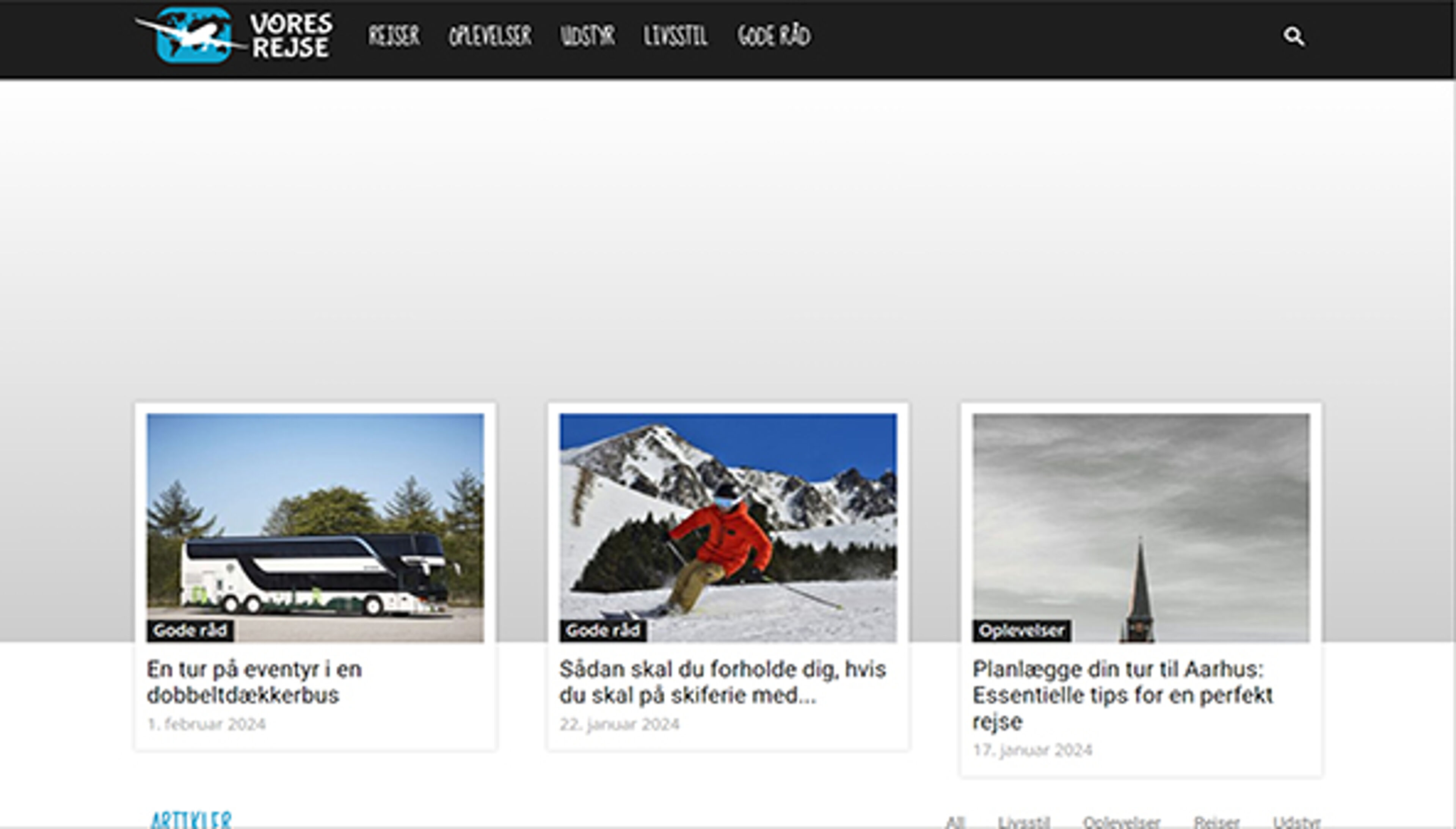The image size is (1456, 829).
Task: Read 'En tur på eventyr i en dobbeltdækkerbus'
Action: point(254,681)
